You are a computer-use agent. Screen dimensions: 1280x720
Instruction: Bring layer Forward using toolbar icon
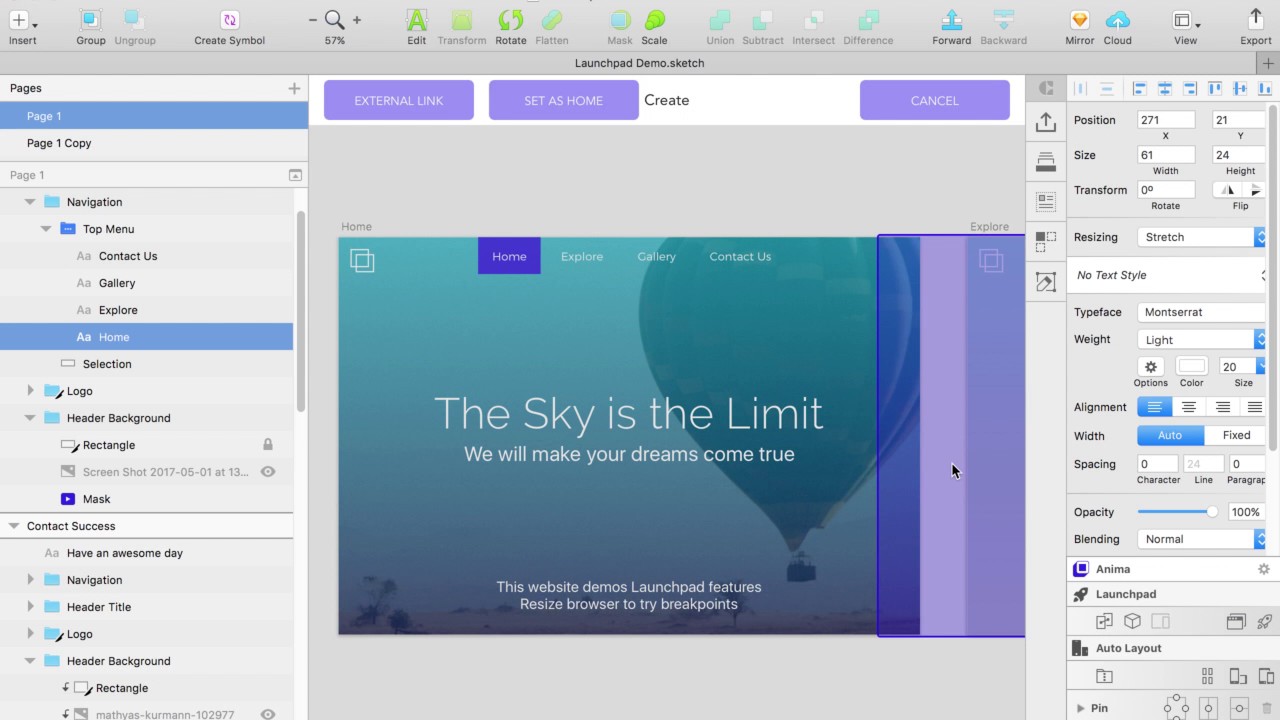click(951, 21)
